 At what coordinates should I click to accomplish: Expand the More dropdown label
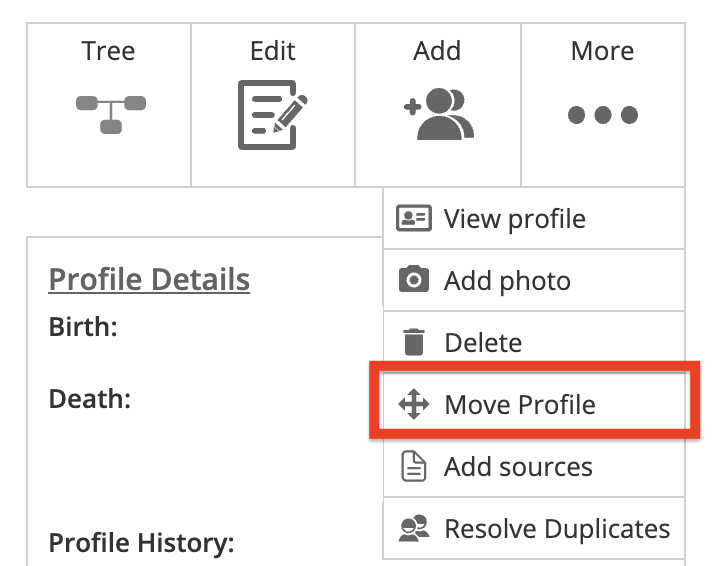point(602,50)
